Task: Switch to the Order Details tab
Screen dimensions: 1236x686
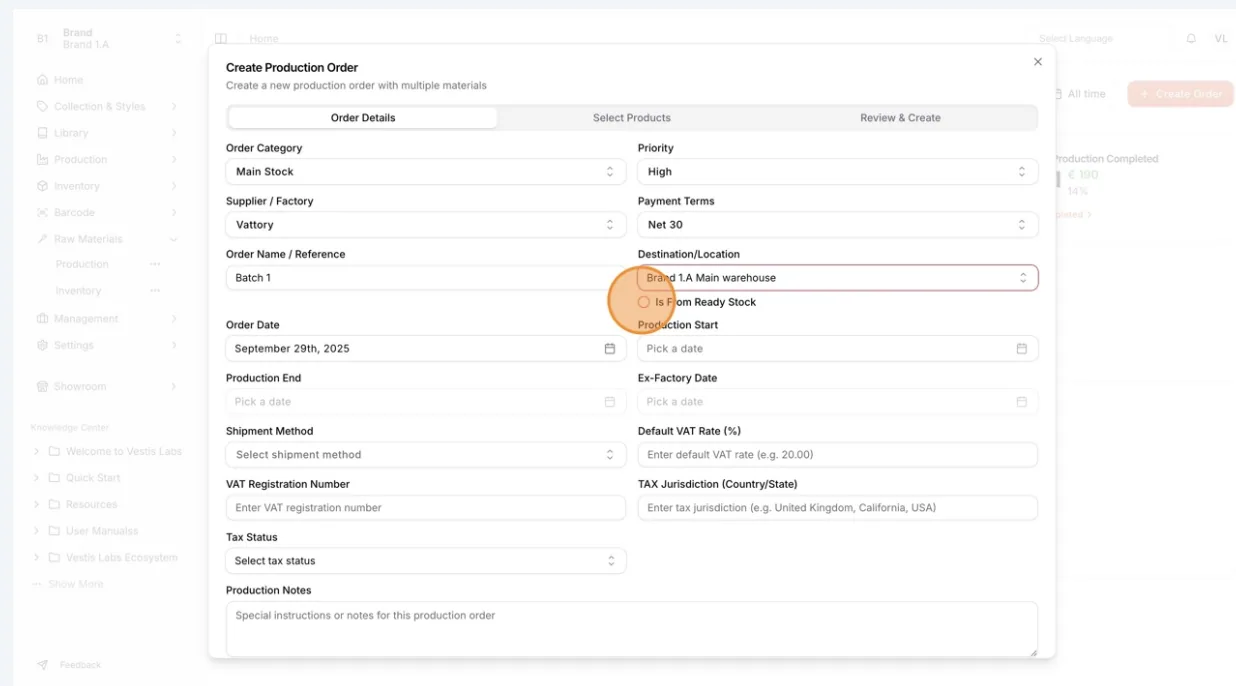Action: tap(363, 118)
